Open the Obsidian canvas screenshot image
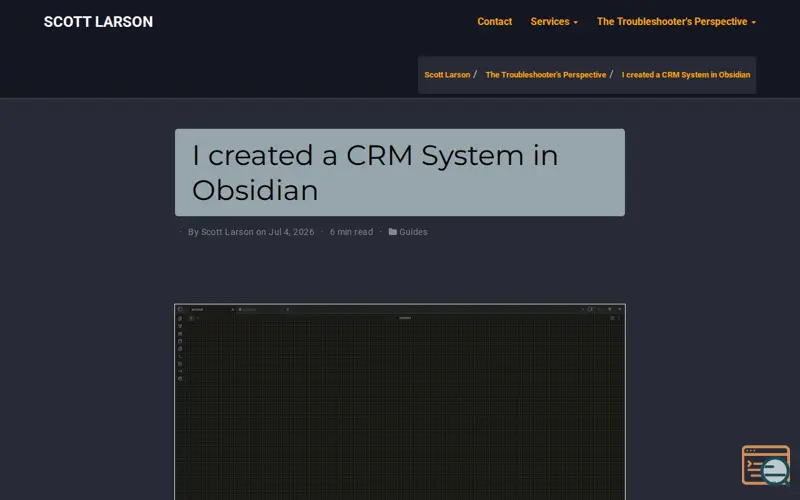800x500 pixels. tap(400, 402)
